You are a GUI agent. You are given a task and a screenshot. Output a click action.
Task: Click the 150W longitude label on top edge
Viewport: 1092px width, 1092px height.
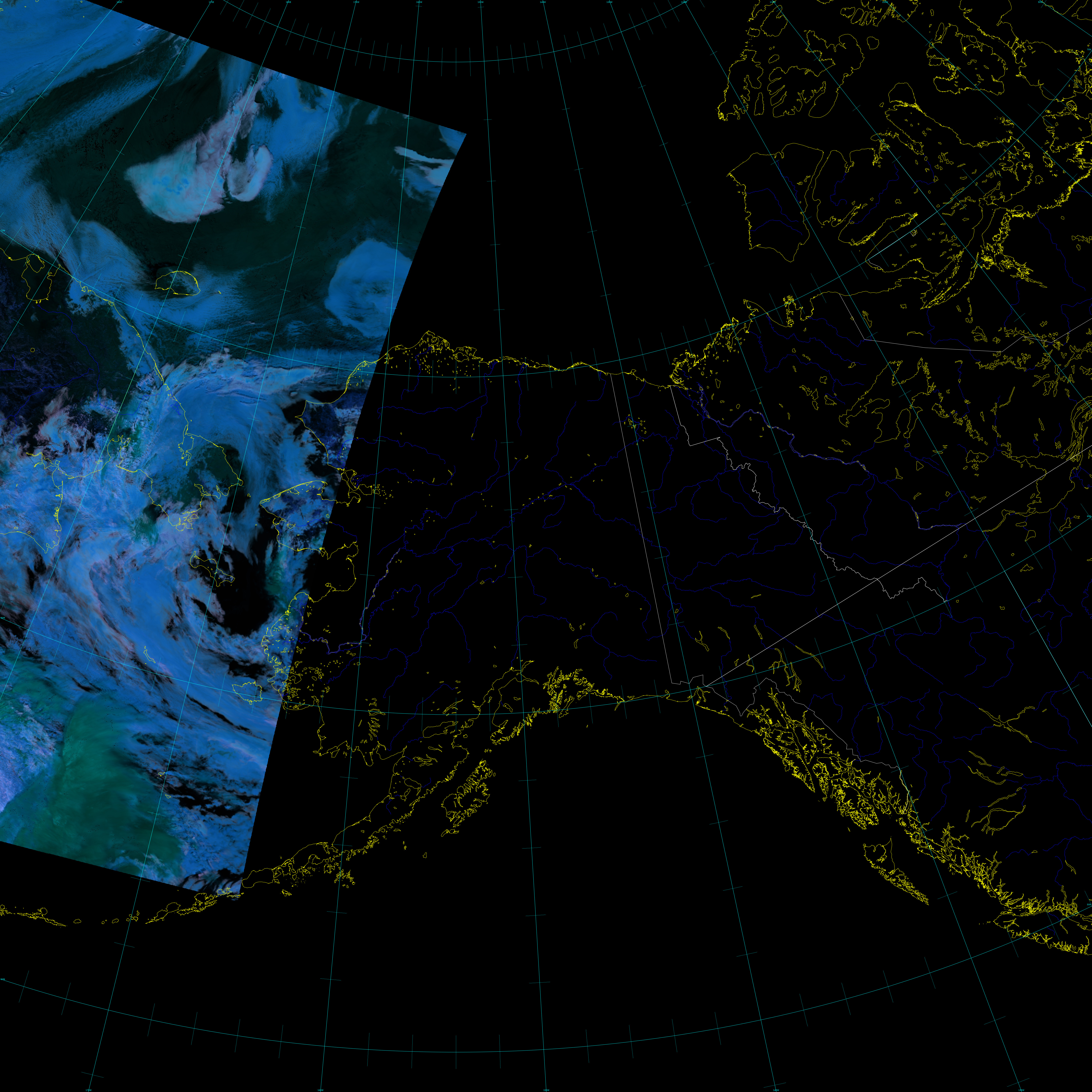(480, 2)
